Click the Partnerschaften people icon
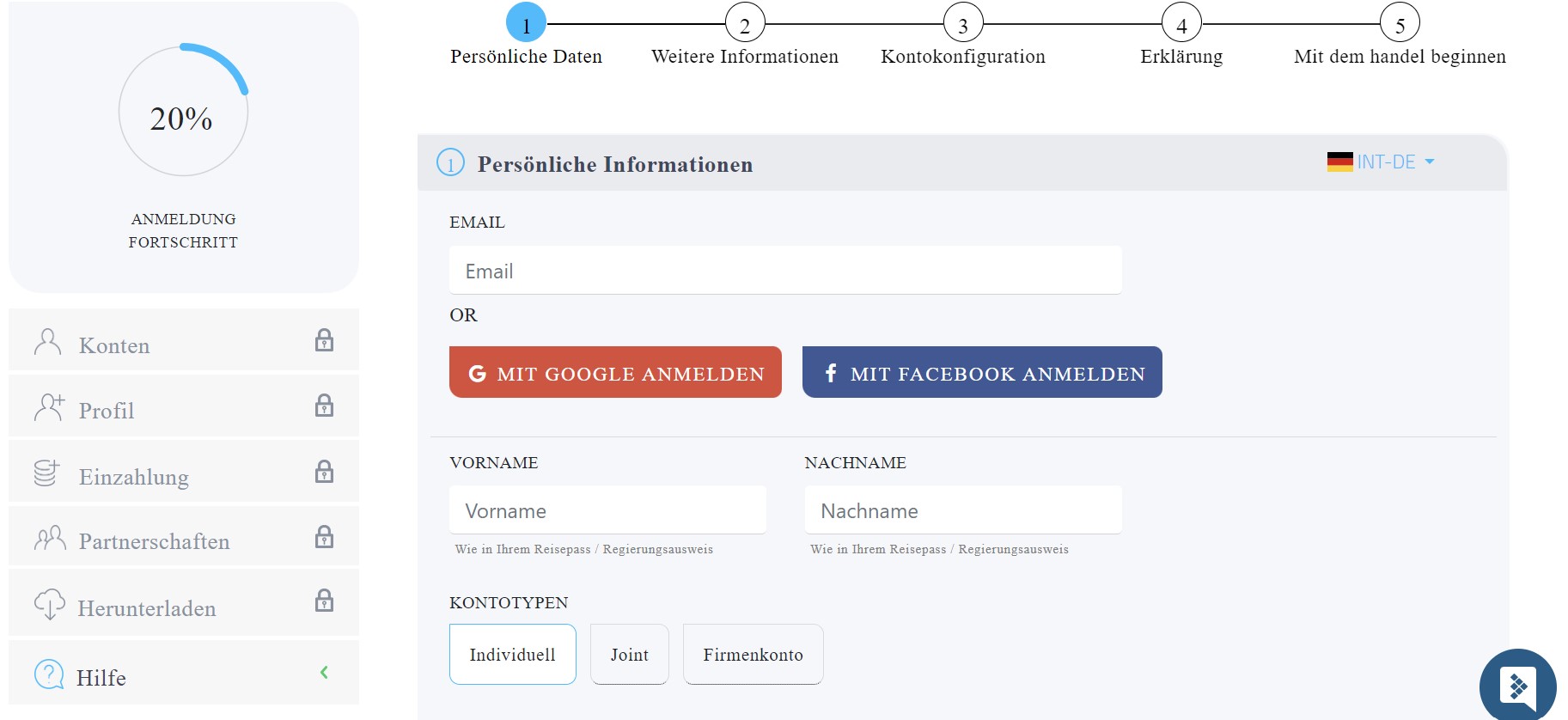 [50, 538]
